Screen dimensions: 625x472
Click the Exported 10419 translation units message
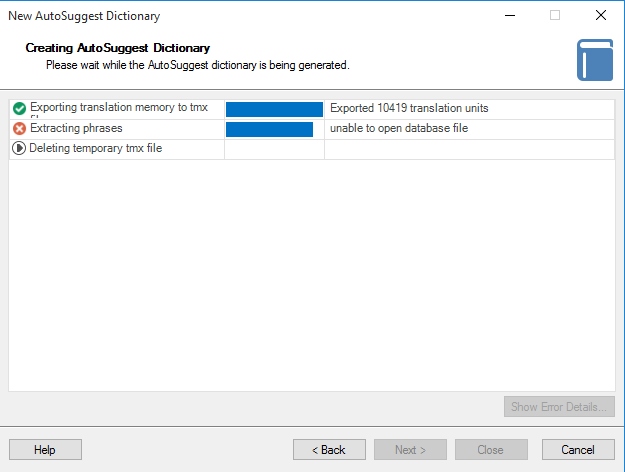coord(409,108)
